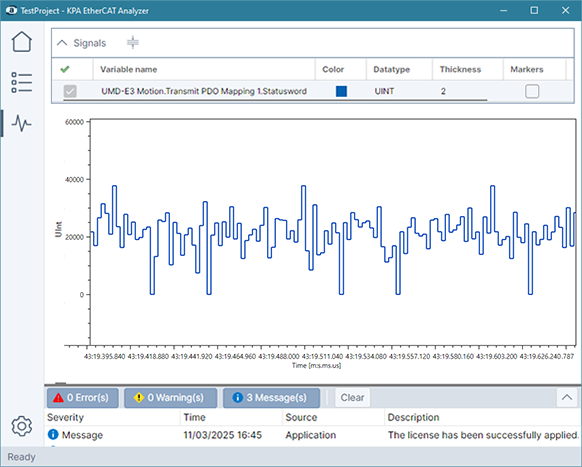Click the blue info icon in Message row
This screenshot has width=582, height=467.
[x=53, y=434]
